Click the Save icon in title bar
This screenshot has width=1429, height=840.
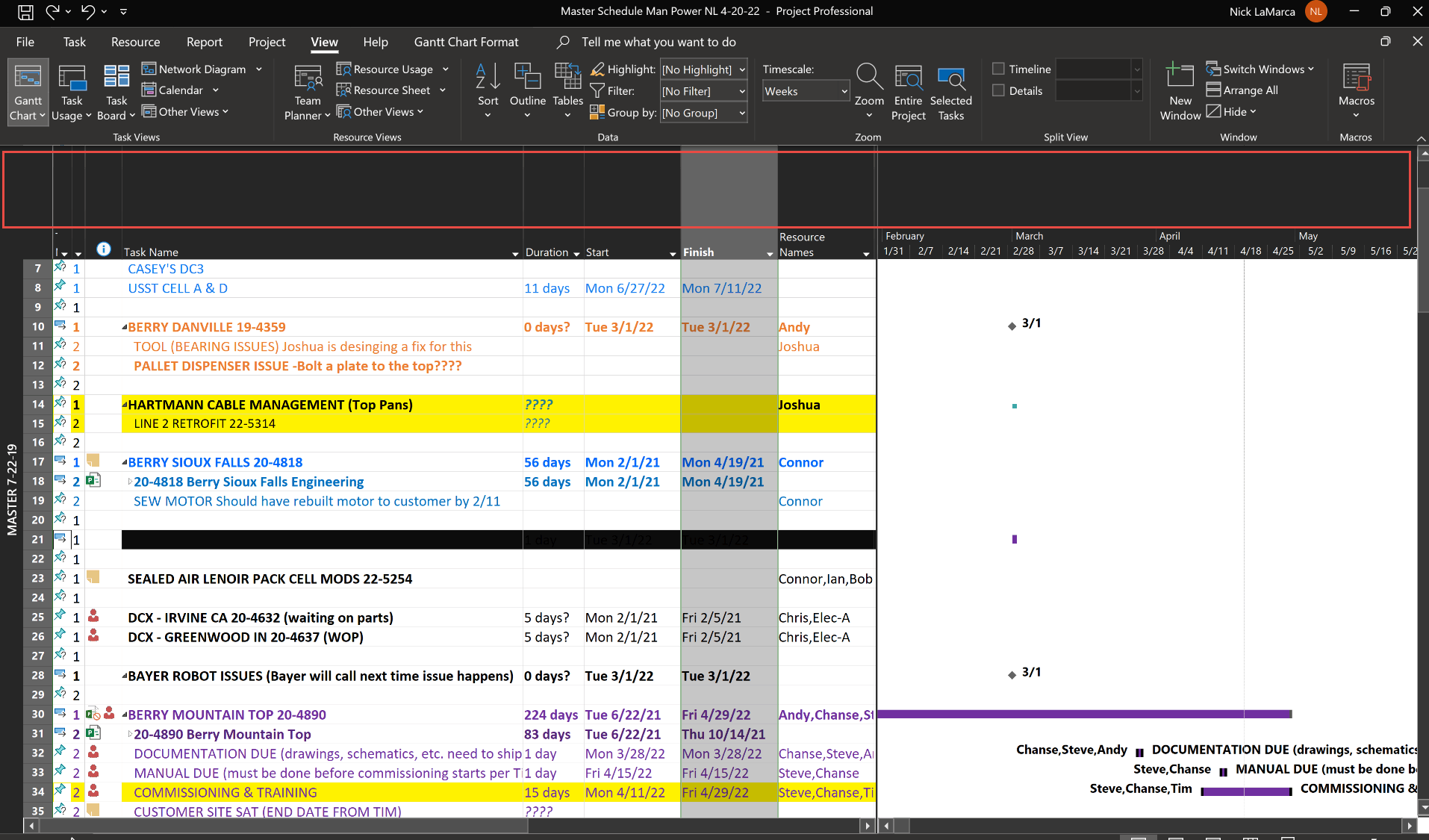(x=25, y=11)
